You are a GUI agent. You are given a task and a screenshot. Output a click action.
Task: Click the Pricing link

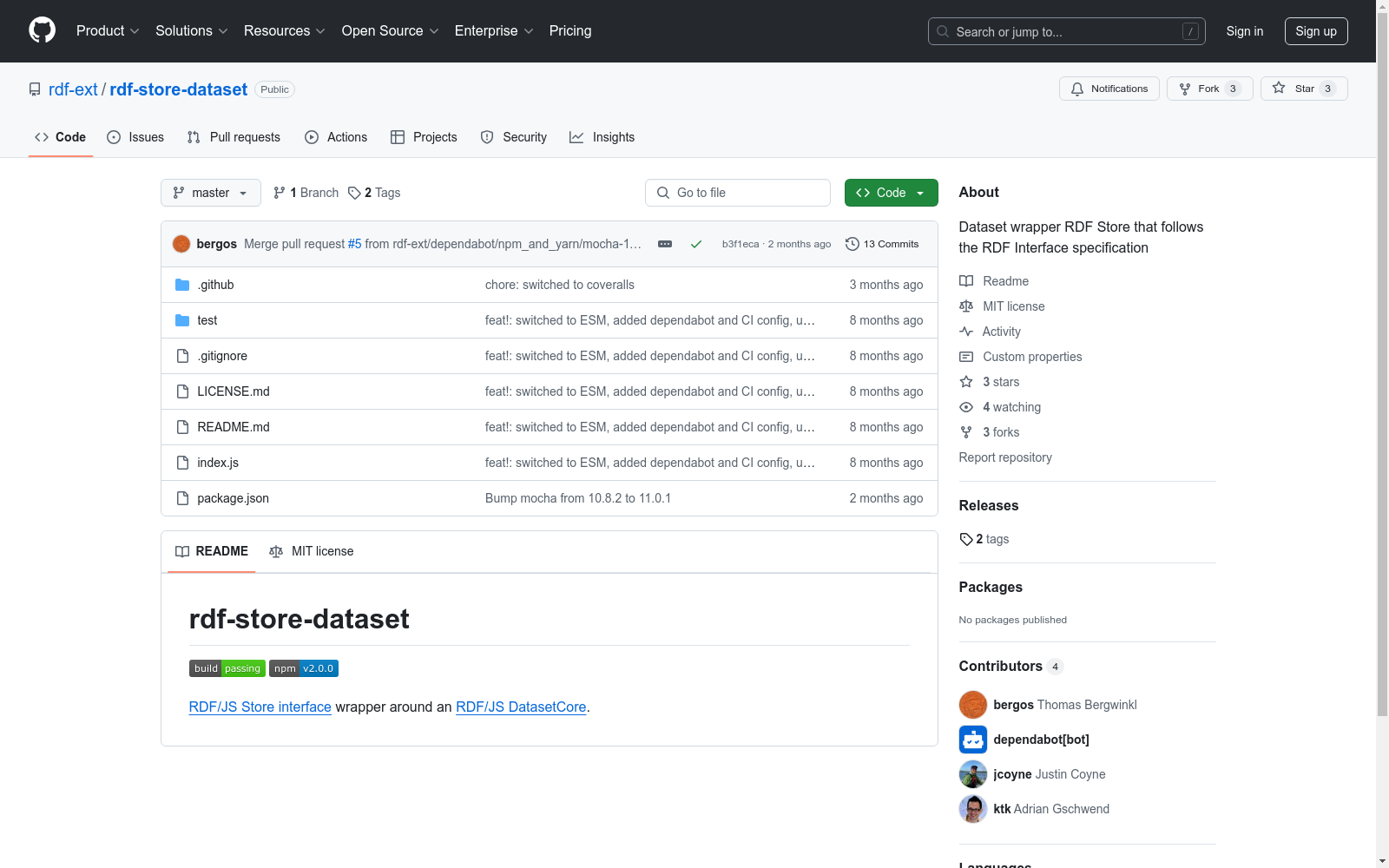pos(570,31)
